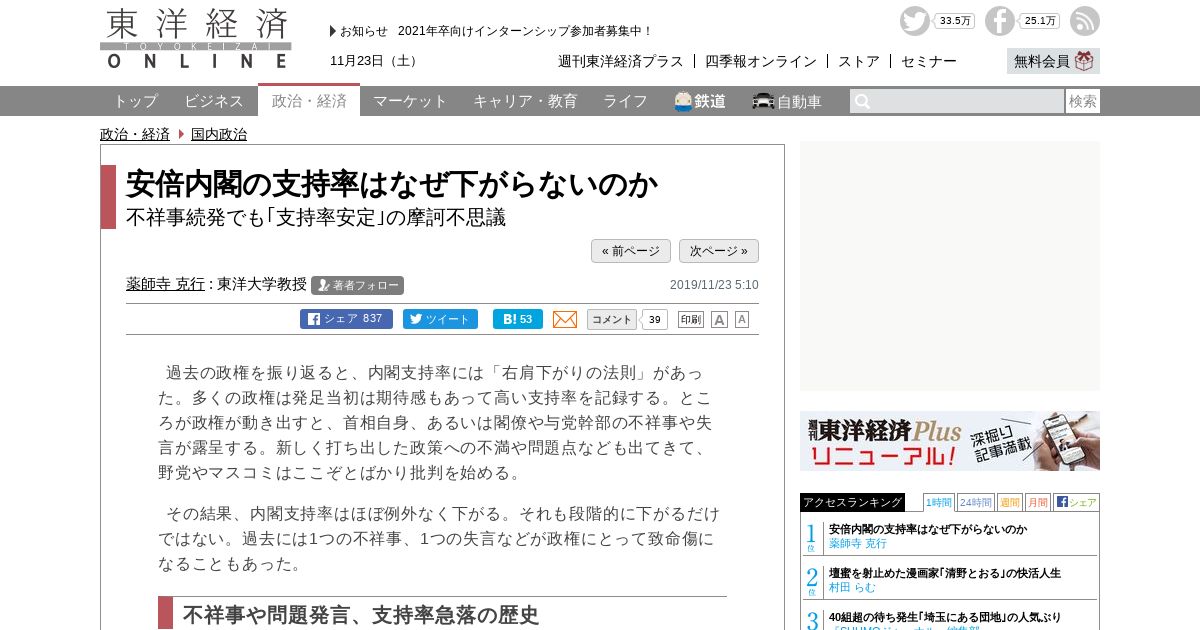The width and height of the screenshot is (1200, 630).
Task: Open ranking article 40組超の待ち発生「埼玉にある団地」
Action: tap(945, 617)
